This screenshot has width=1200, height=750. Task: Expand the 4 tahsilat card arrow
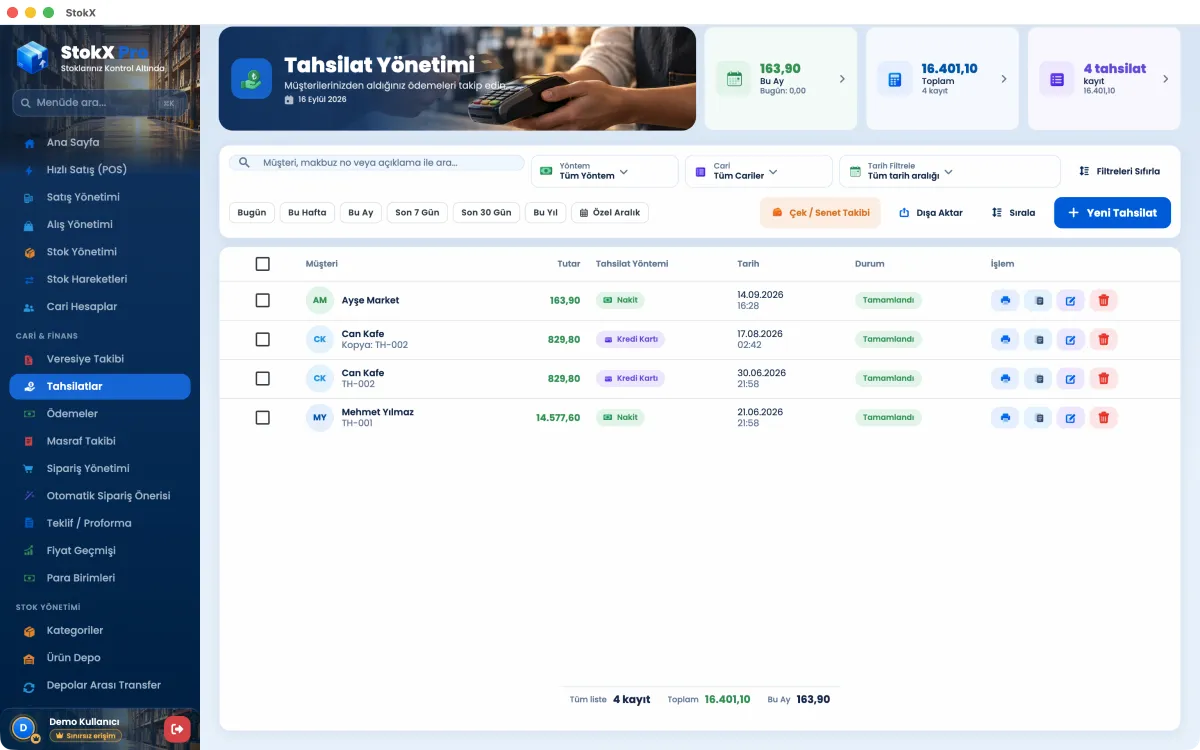1165,79
